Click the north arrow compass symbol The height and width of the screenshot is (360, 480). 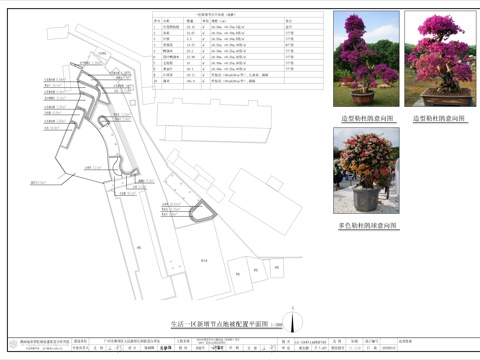293,321
